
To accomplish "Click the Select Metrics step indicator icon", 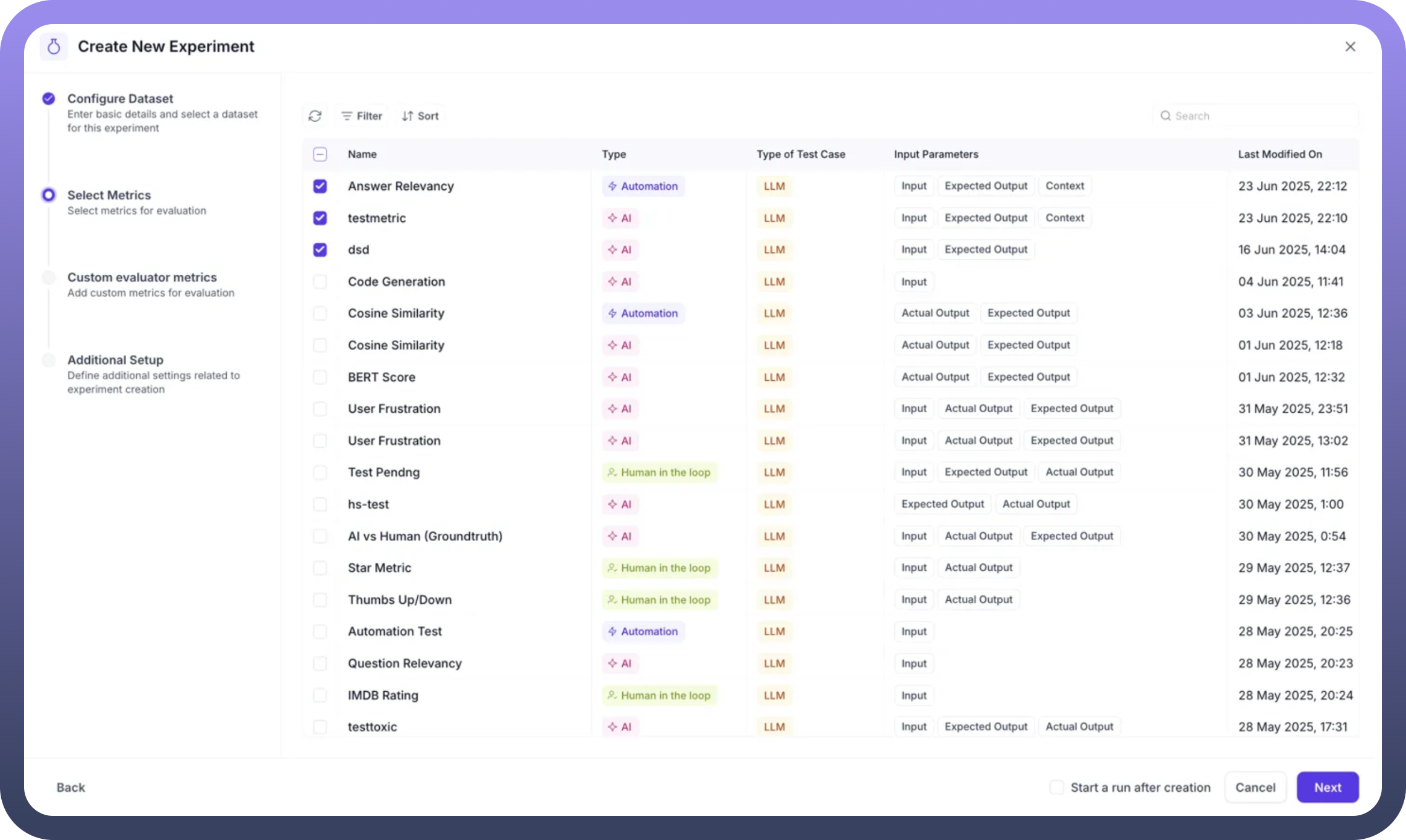I will click(49, 195).
